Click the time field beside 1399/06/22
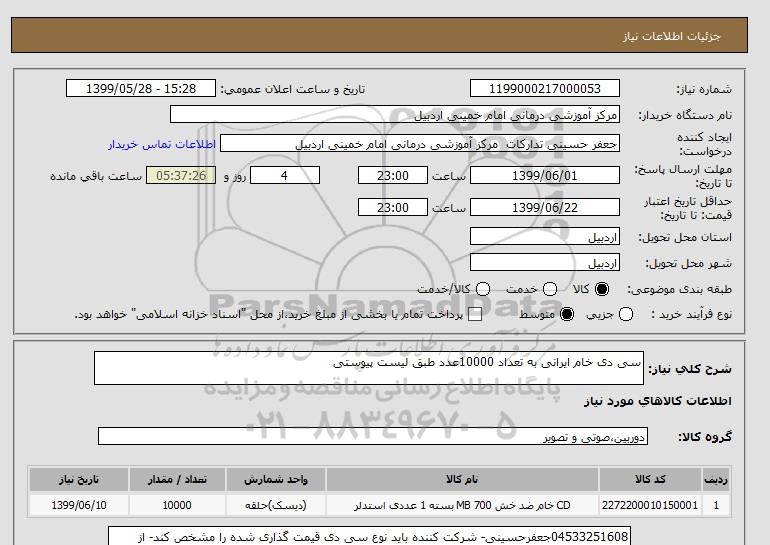The width and height of the screenshot is (770, 545). (x=393, y=207)
